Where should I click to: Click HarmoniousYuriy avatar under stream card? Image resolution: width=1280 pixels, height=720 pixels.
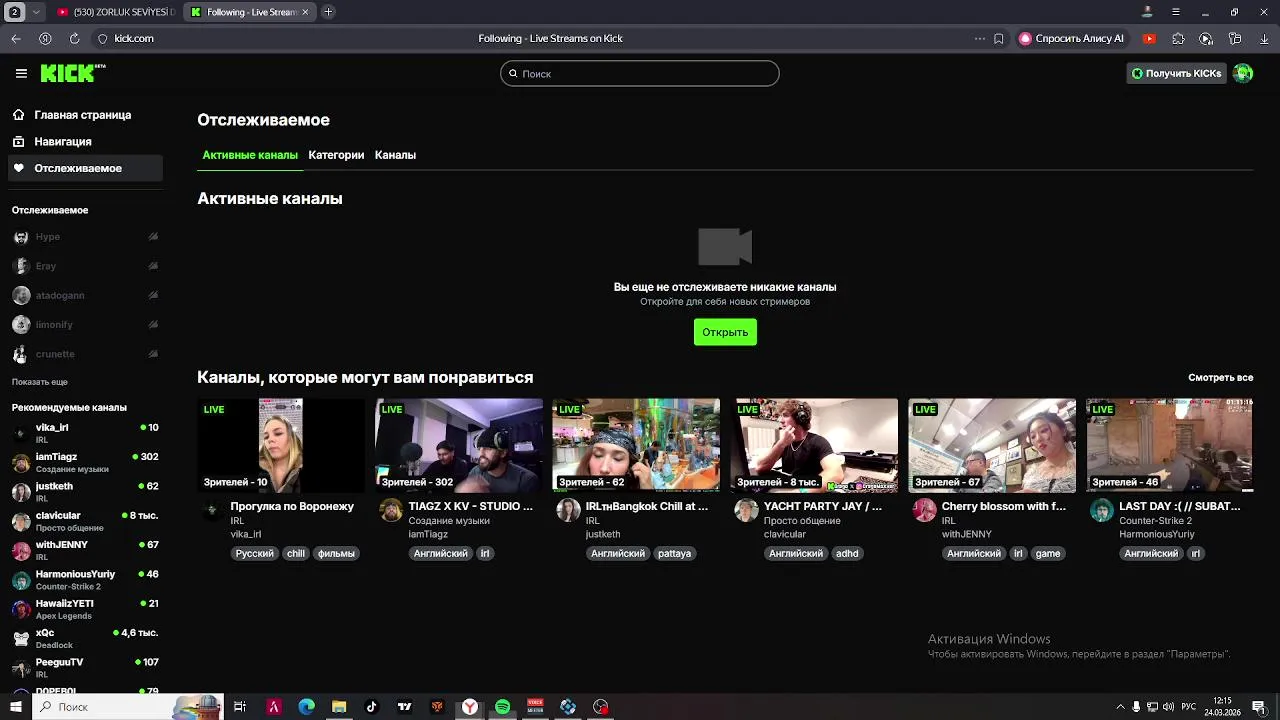[1102, 510]
